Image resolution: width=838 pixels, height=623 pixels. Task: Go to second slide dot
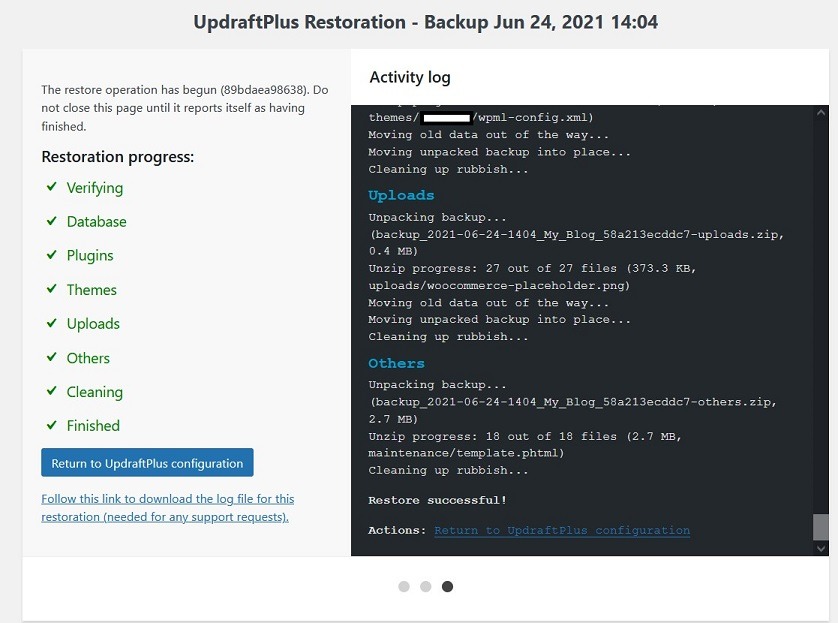(x=425, y=587)
